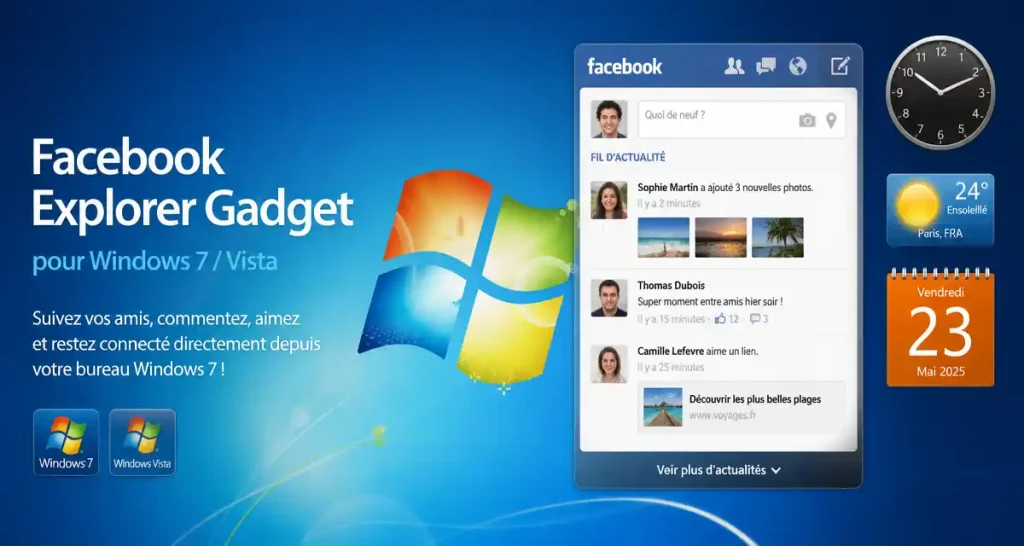Open the friends icon in Facebook header
The width and height of the screenshot is (1024, 546).
pos(734,66)
